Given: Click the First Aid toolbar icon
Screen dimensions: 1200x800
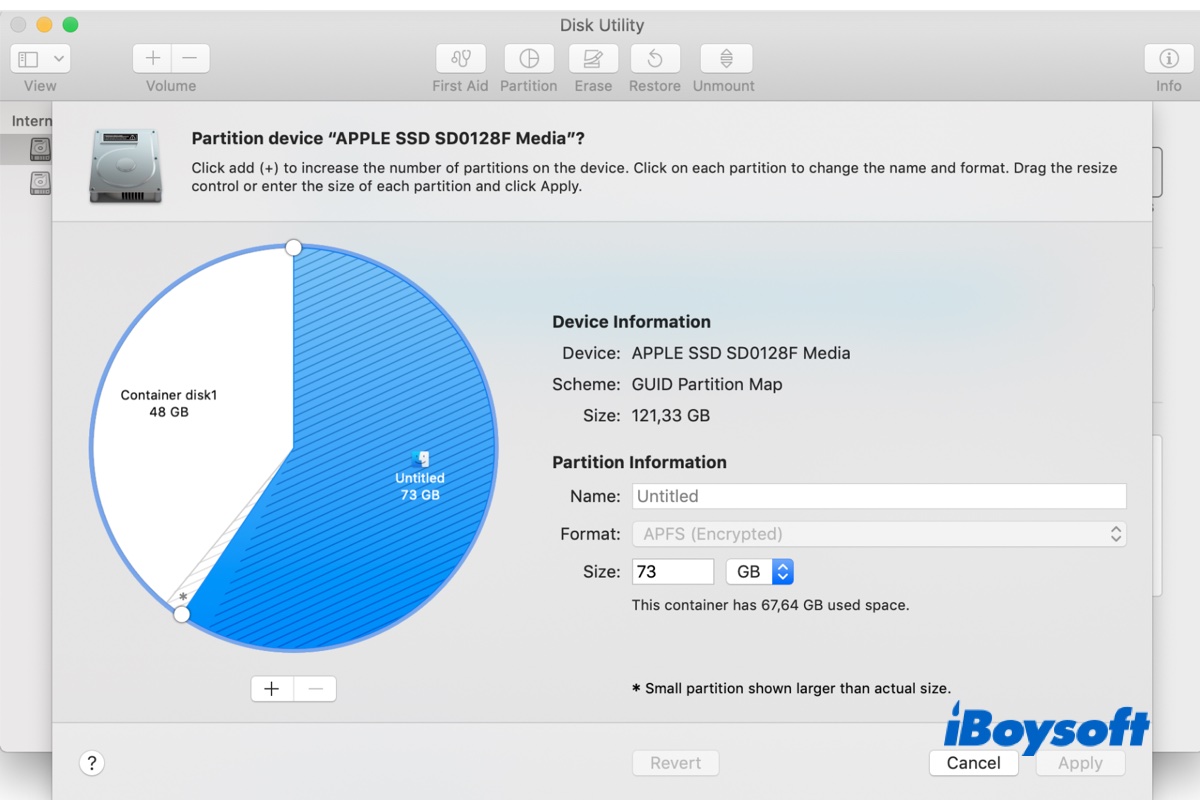Looking at the screenshot, I should pos(460,59).
